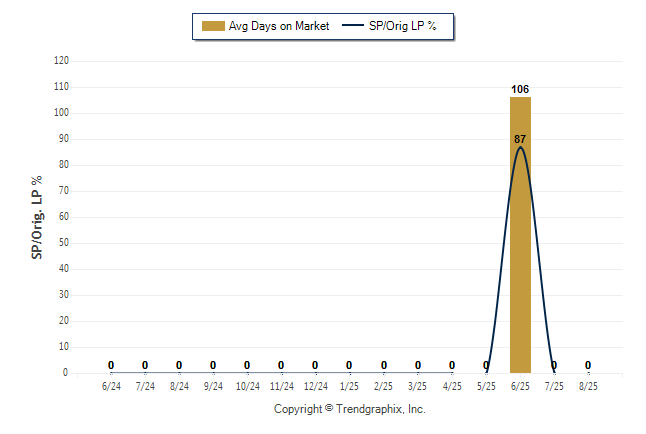Click the gold Avg Days on Market legend swatch
The image size is (646, 434).
[213, 26]
